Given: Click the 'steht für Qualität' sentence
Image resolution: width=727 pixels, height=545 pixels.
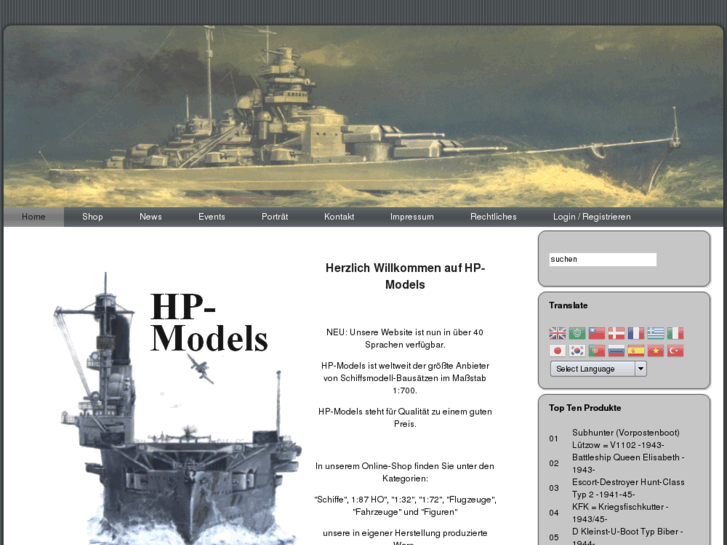Looking at the screenshot, I should [405, 417].
